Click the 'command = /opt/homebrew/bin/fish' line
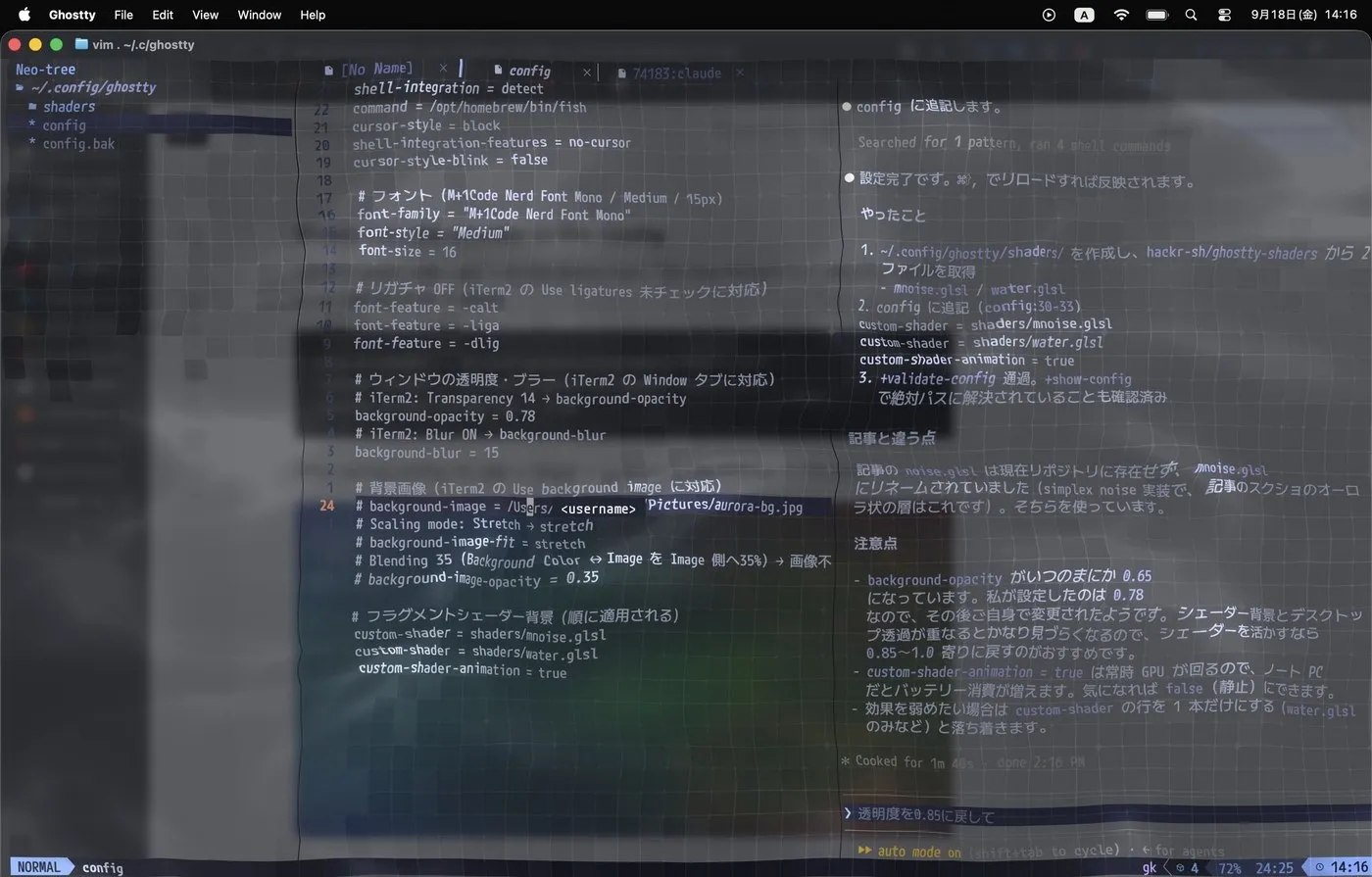The image size is (1372, 877). coord(469,107)
